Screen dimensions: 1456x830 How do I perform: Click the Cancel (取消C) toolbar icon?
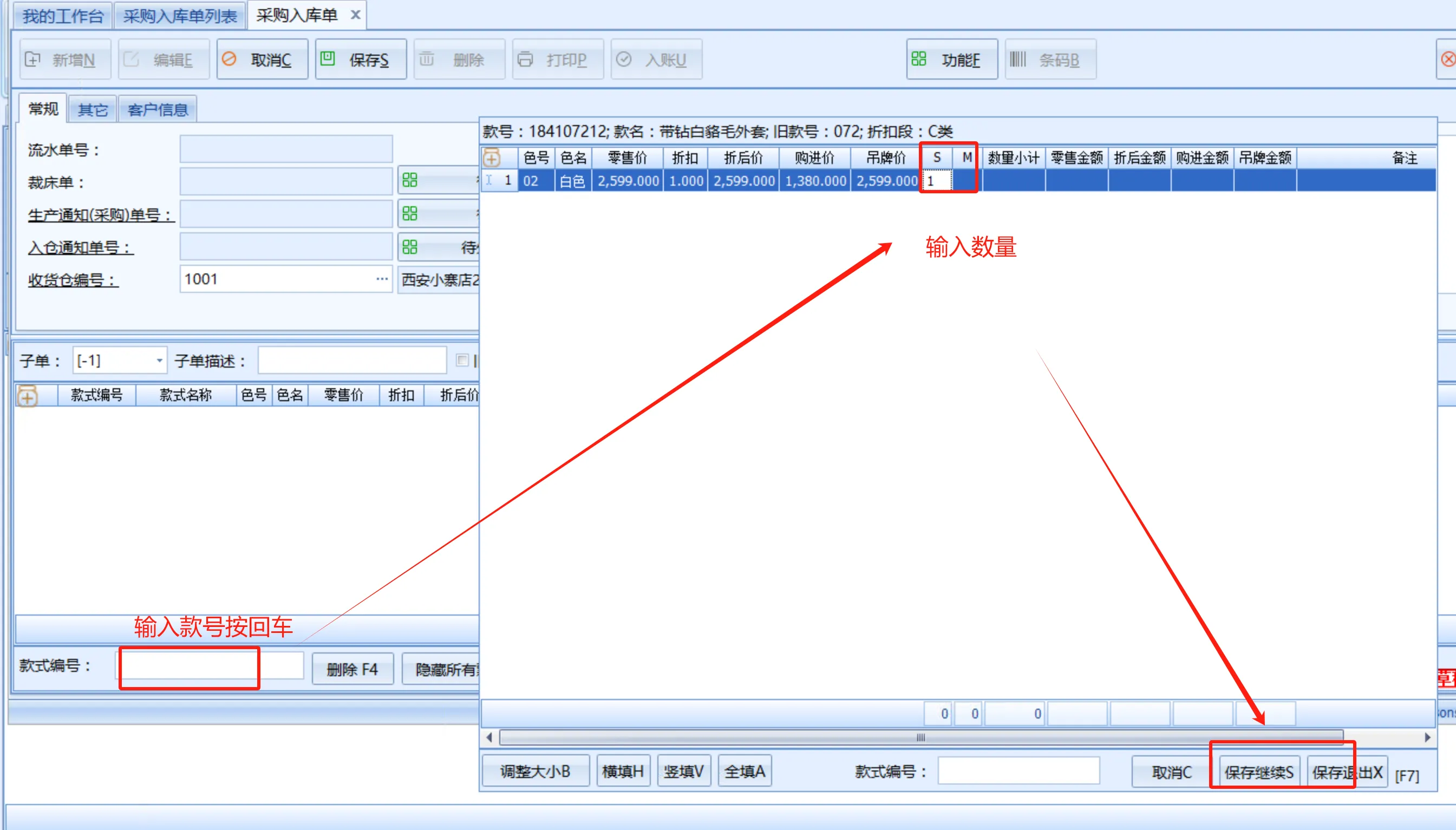229,60
